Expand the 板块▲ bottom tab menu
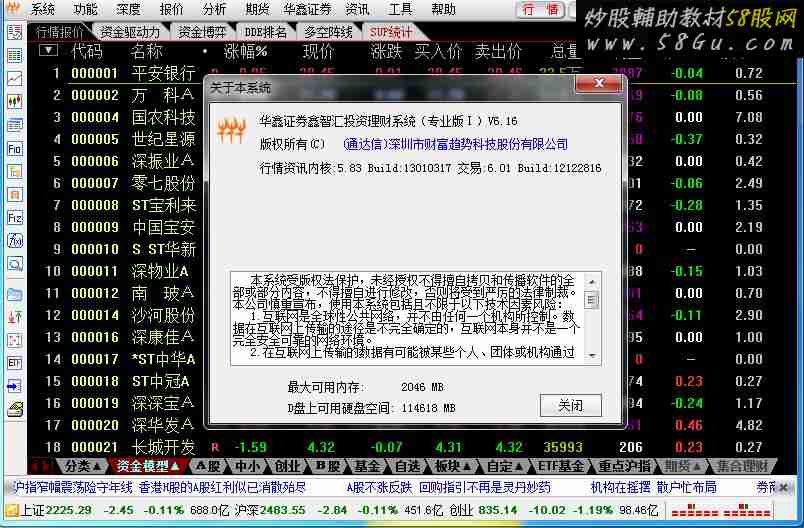 click(x=454, y=466)
